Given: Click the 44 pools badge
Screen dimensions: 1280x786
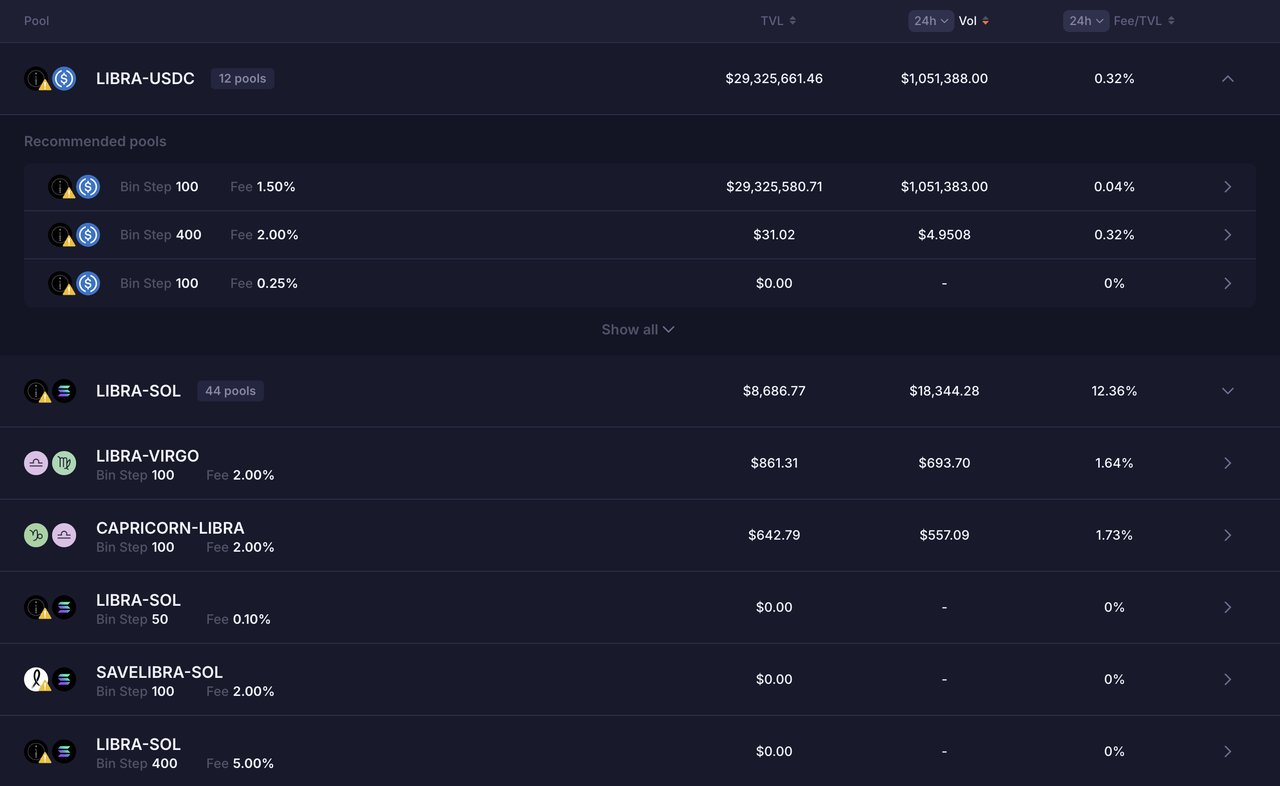Looking at the screenshot, I should 230,391.
